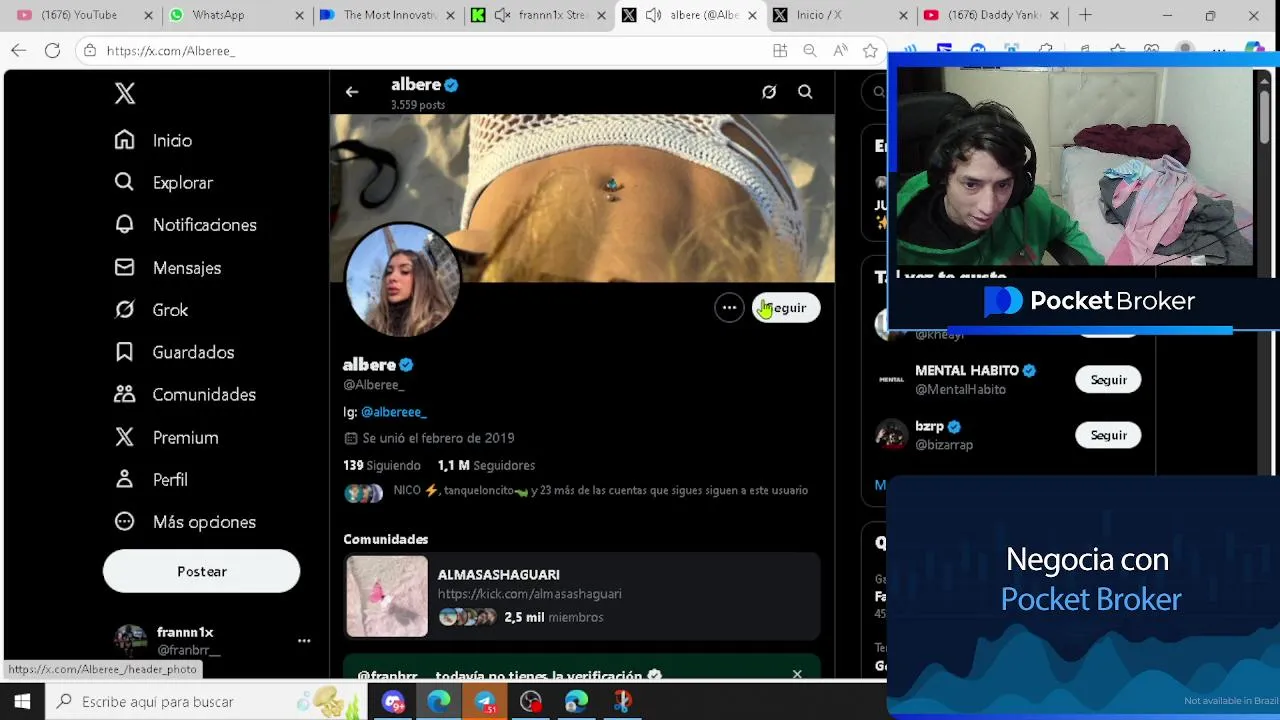This screenshot has height=720, width=1280.
Task: Open the ALMASASHAGUARI community card
Action: point(582,597)
